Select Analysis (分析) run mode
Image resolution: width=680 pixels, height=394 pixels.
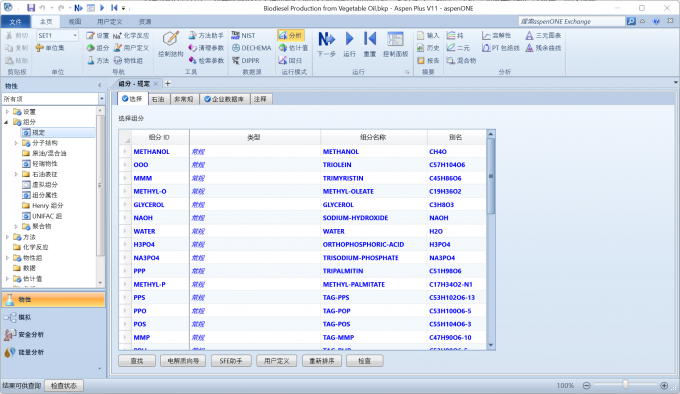click(x=290, y=36)
